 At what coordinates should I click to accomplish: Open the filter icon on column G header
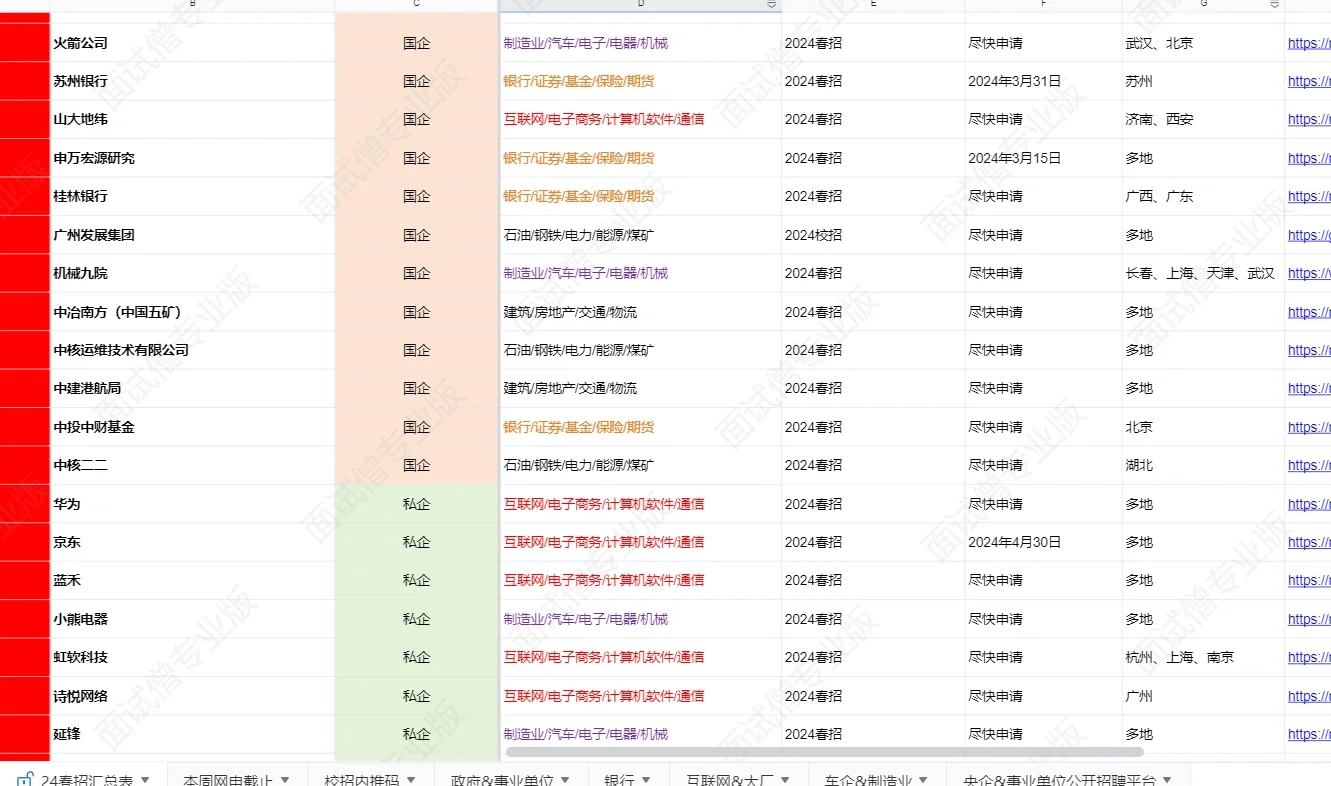tap(1274, 5)
